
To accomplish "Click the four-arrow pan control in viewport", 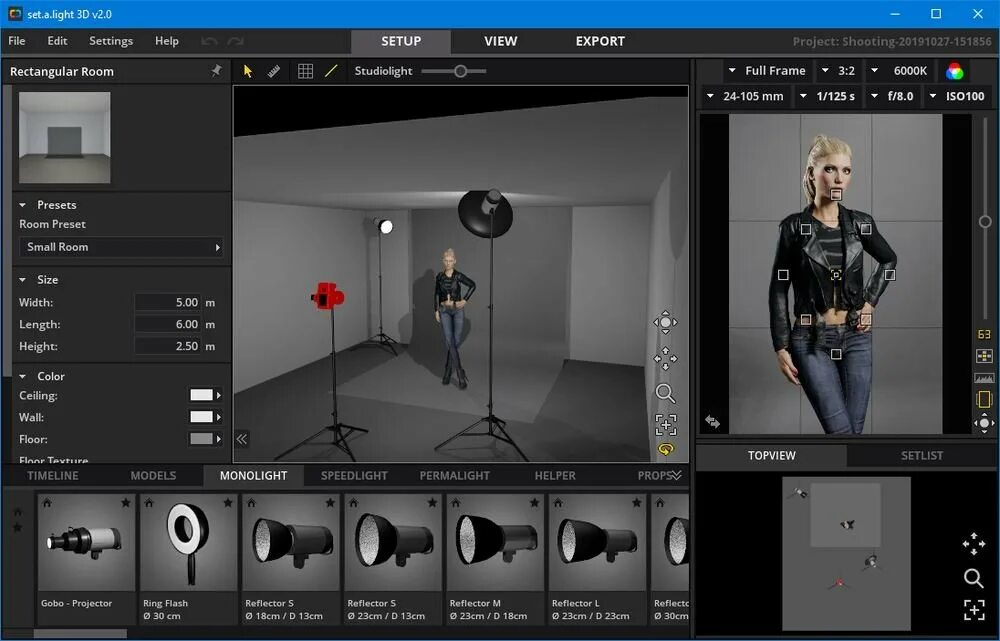I will [665, 358].
